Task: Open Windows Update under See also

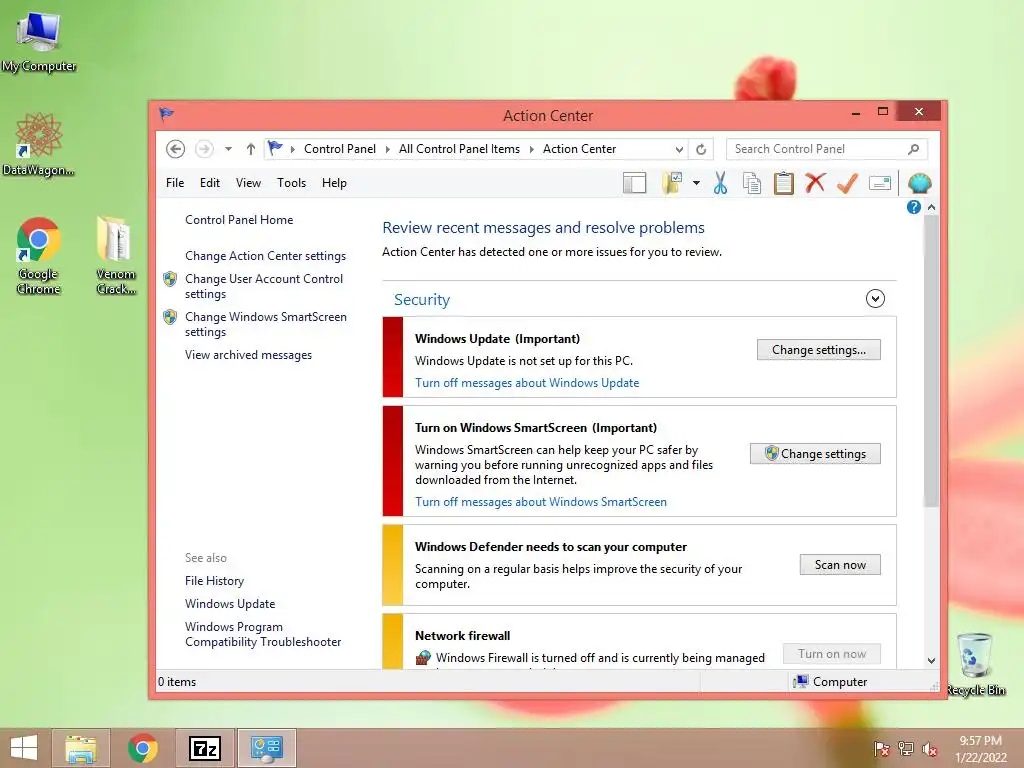Action: click(230, 603)
